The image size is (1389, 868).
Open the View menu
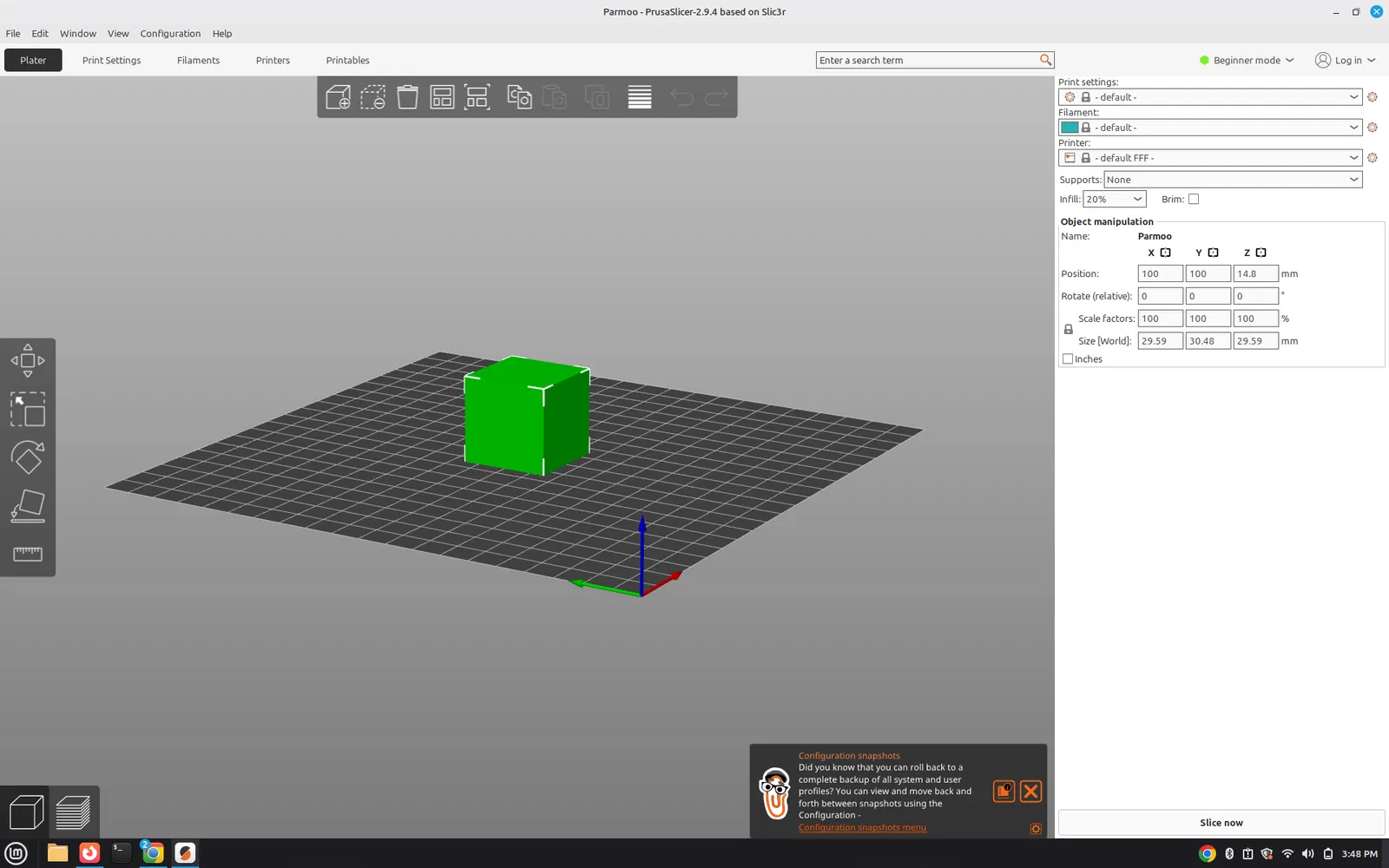click(118, 33)
